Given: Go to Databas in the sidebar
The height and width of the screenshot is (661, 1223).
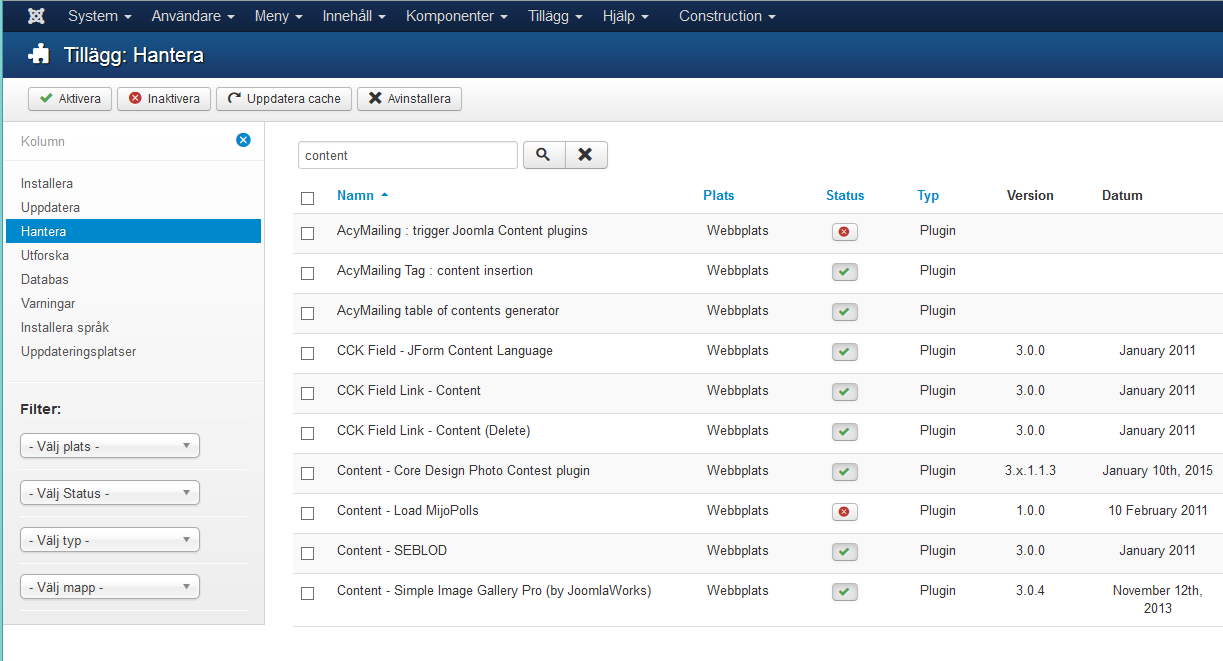Looking at the screenshot, I should [45, 280].
